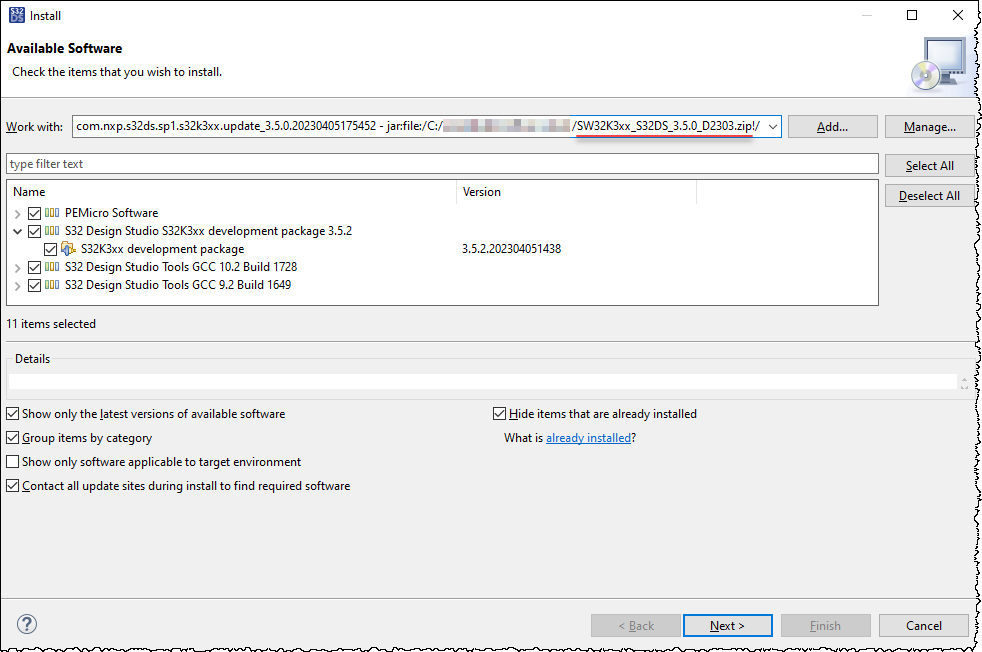Close the Install window
The image size is (982, 652).
(958, 15)
